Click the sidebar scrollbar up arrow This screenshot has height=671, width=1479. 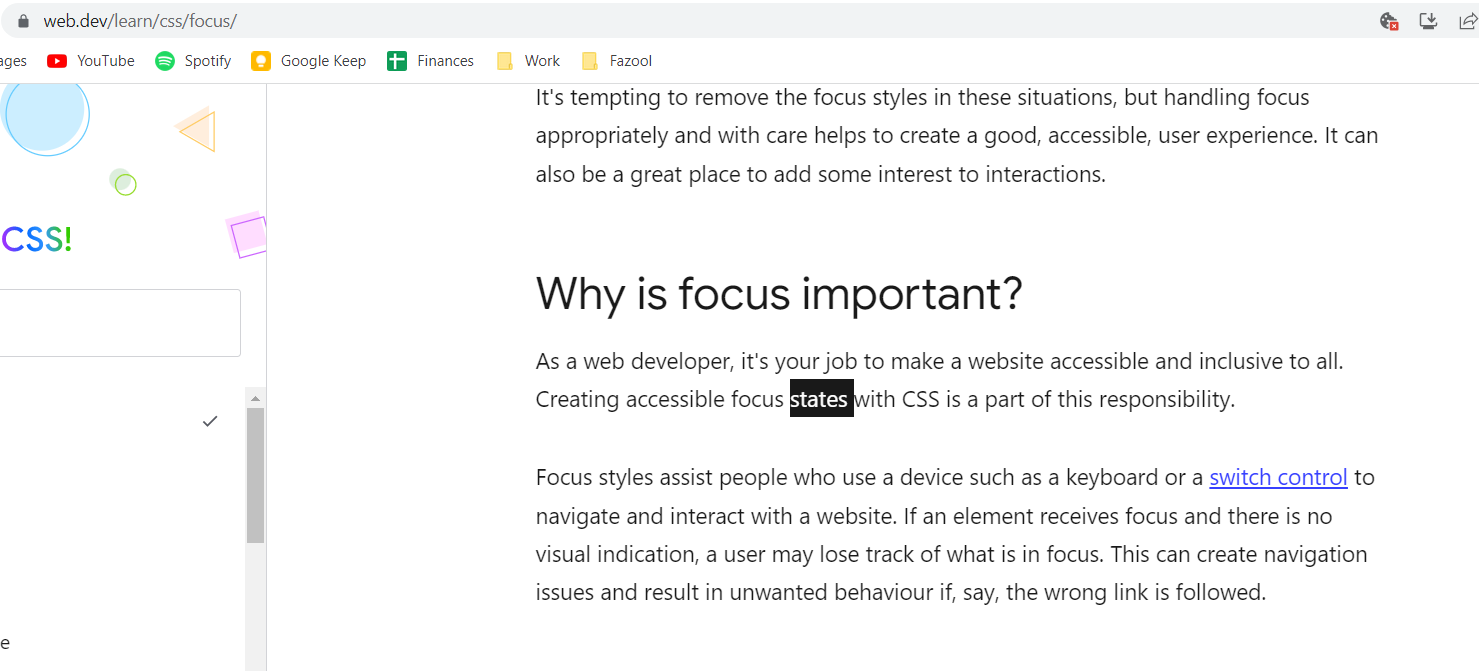[x=255, y=396]
